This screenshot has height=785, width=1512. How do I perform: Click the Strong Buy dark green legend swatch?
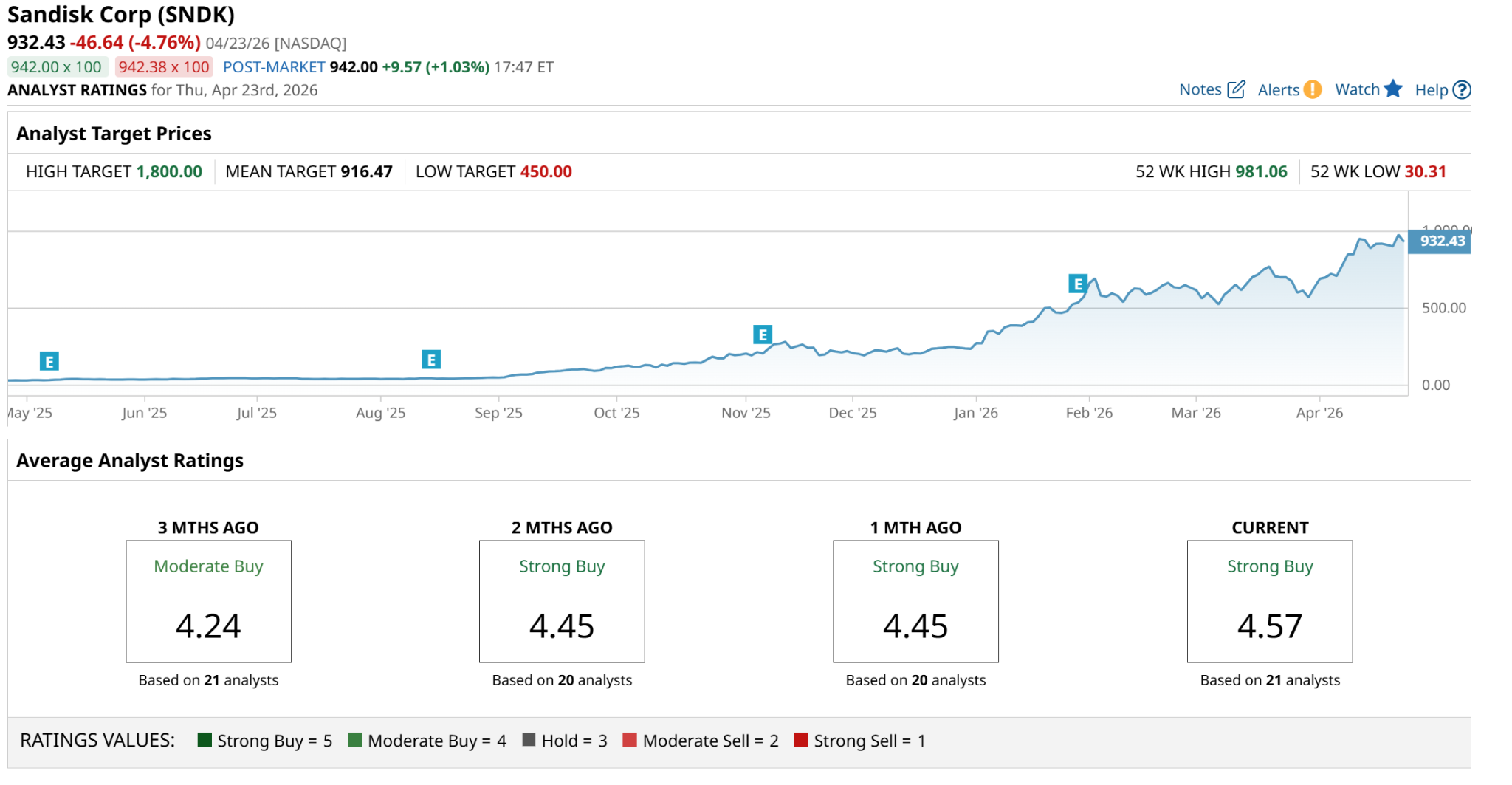pyautogui.click(x=205, y=740)
